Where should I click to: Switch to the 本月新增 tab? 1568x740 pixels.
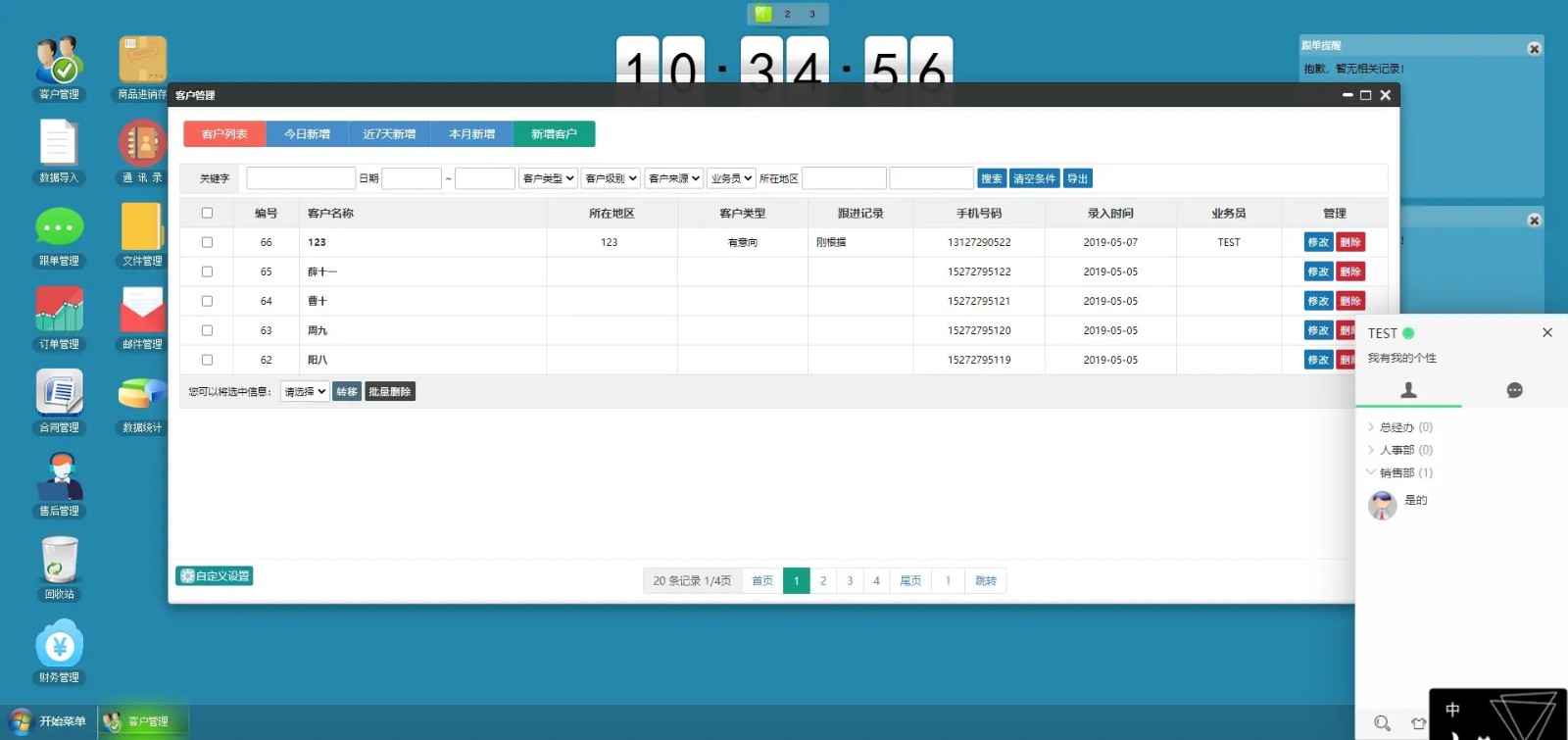tap(471, 134)
